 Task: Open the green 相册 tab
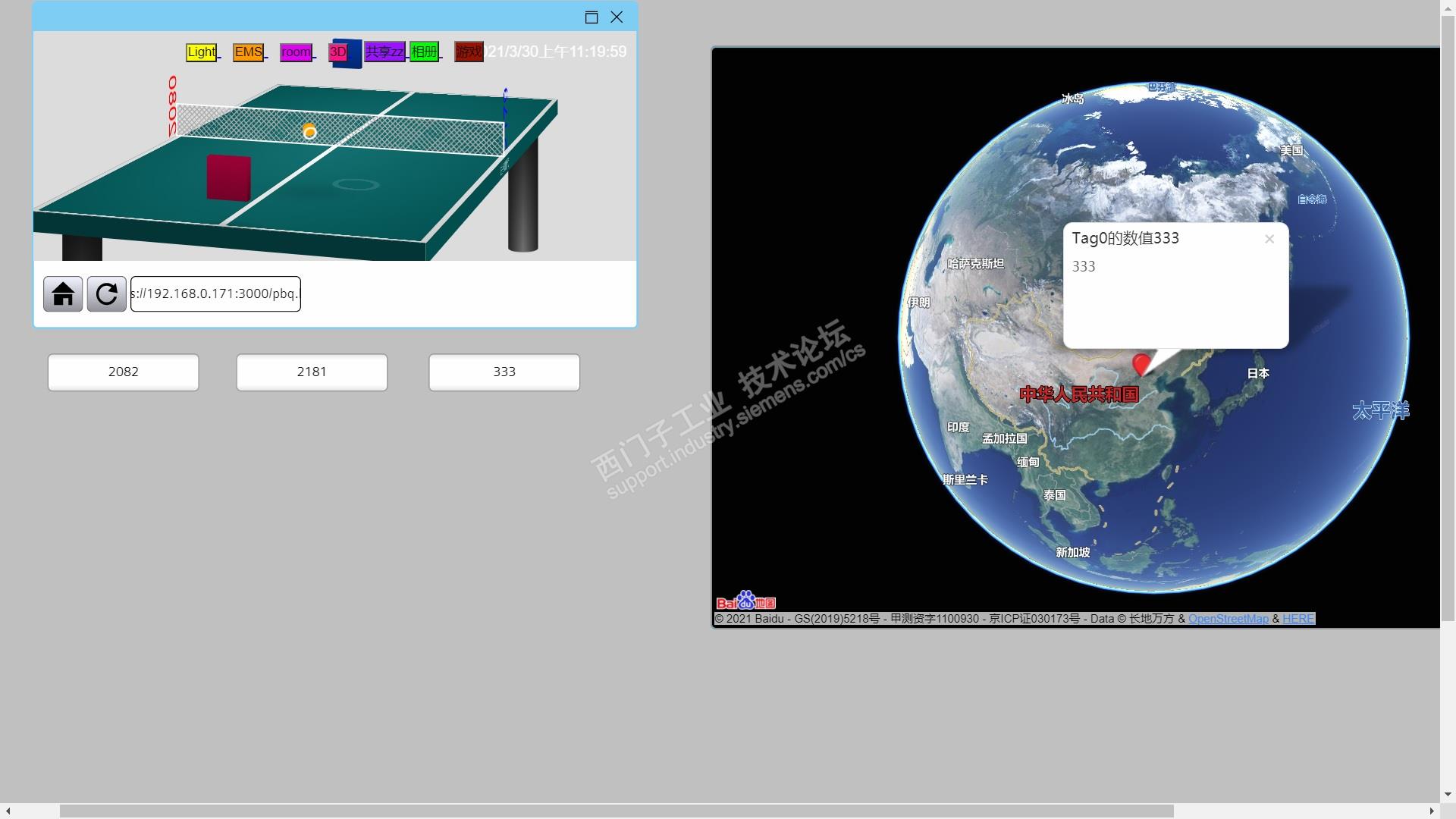(x=424, y=52)
